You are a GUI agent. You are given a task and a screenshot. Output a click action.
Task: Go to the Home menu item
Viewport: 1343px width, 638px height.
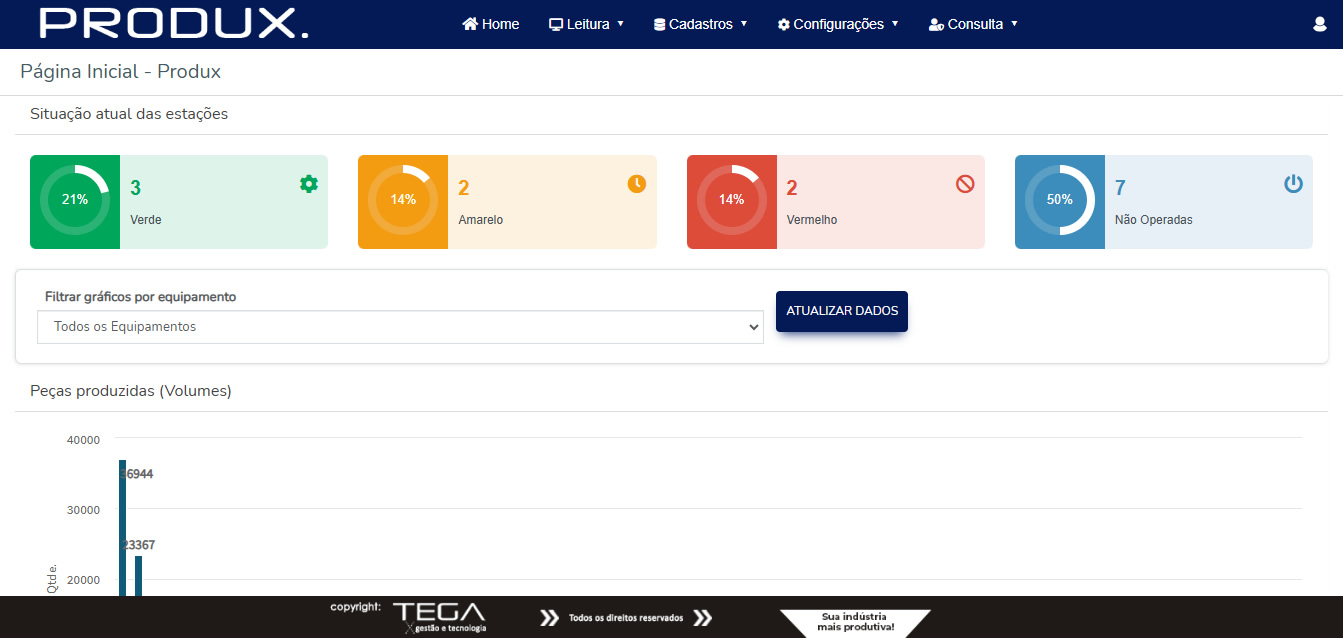491,24
